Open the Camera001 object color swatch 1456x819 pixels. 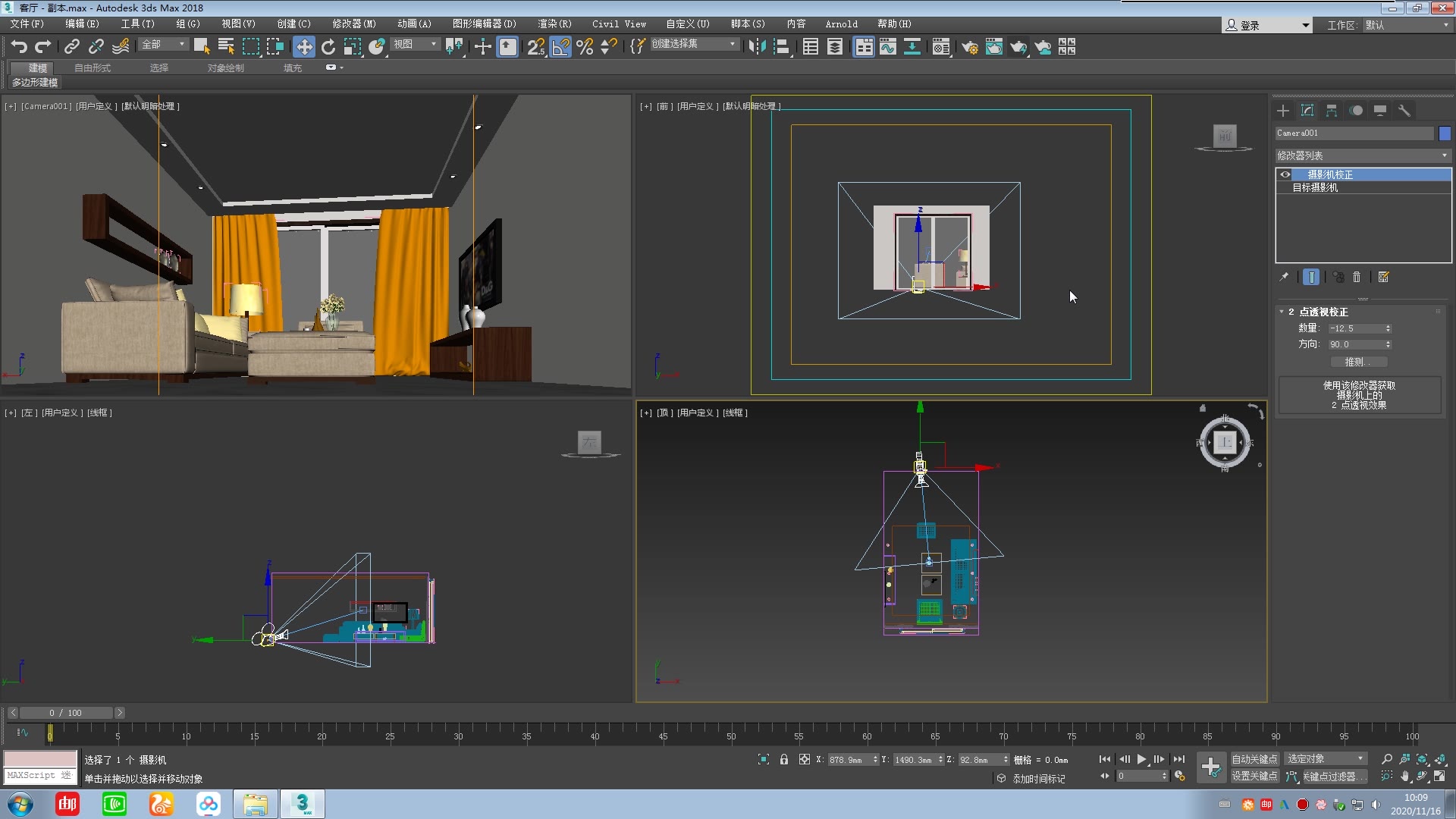[x=1444, y=133]
